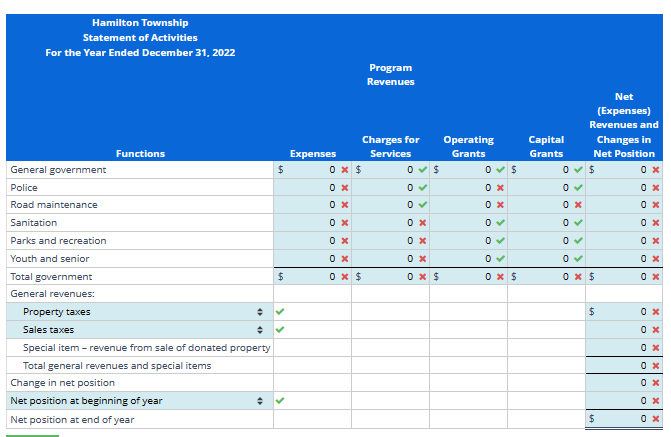This screenshot has width=671, height=437.
Task: Click Road maintenance Net Position field
Action: click(x=624, y=205)
